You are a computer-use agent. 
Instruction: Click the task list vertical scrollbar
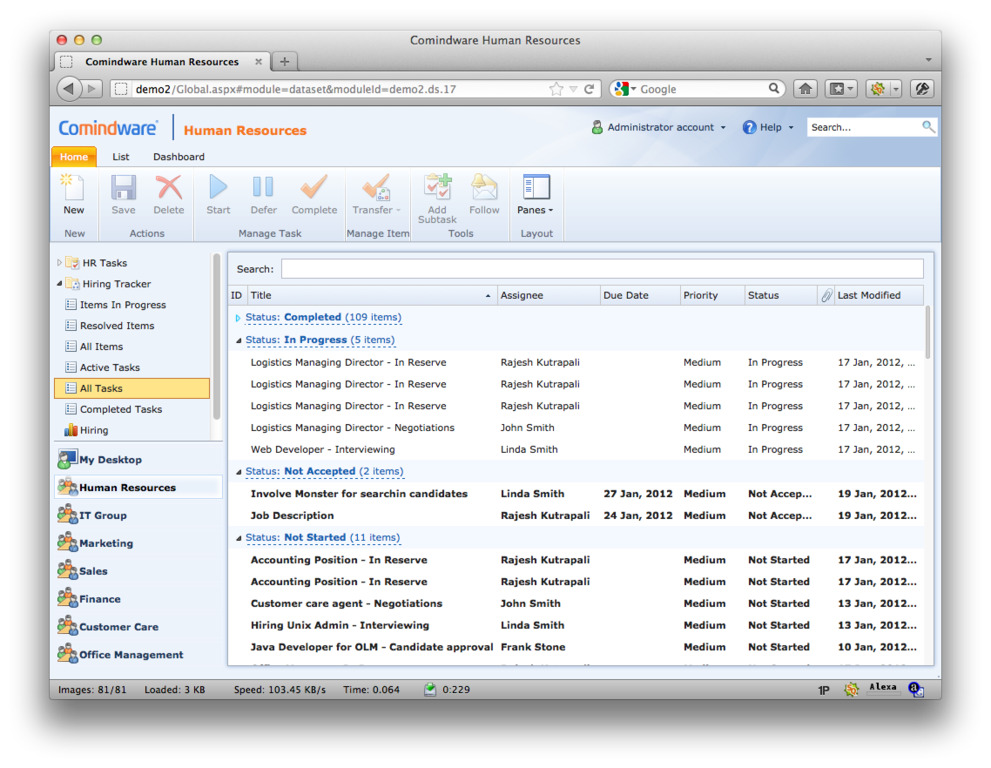click(x=928, y=332)
